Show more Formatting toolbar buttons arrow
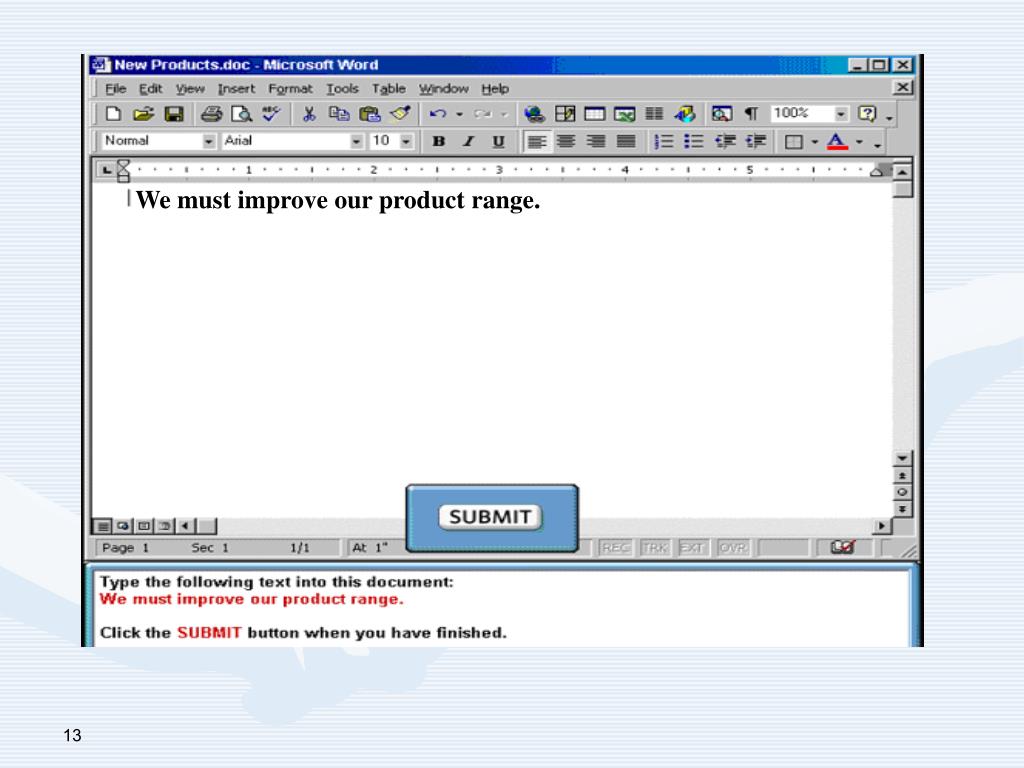This screenshot has width=1024, height=768. 878,144
